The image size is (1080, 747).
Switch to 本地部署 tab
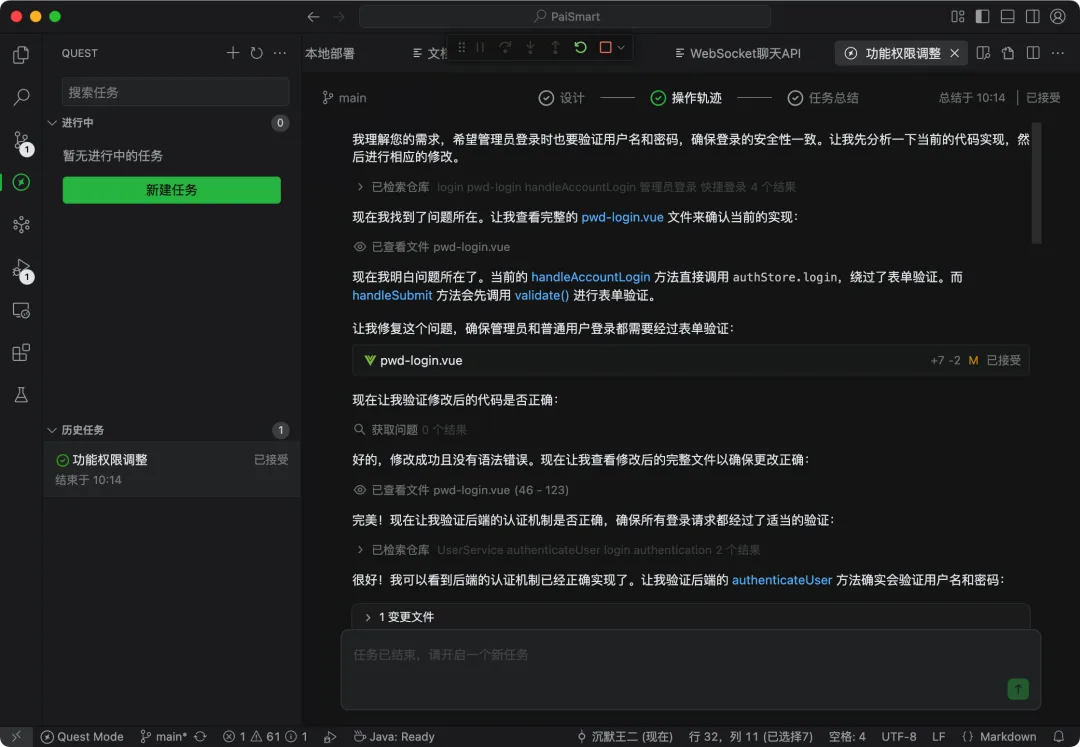(330, 53)
